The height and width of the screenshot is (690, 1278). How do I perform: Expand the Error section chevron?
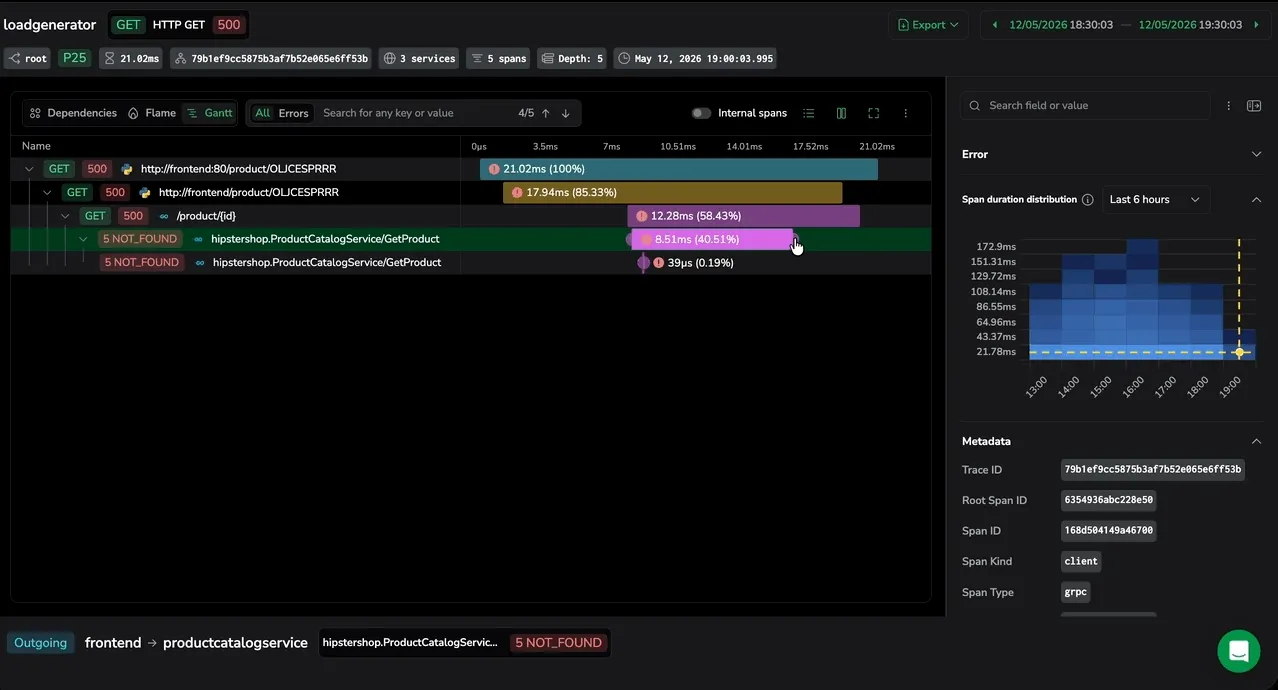coord(1257,154)
